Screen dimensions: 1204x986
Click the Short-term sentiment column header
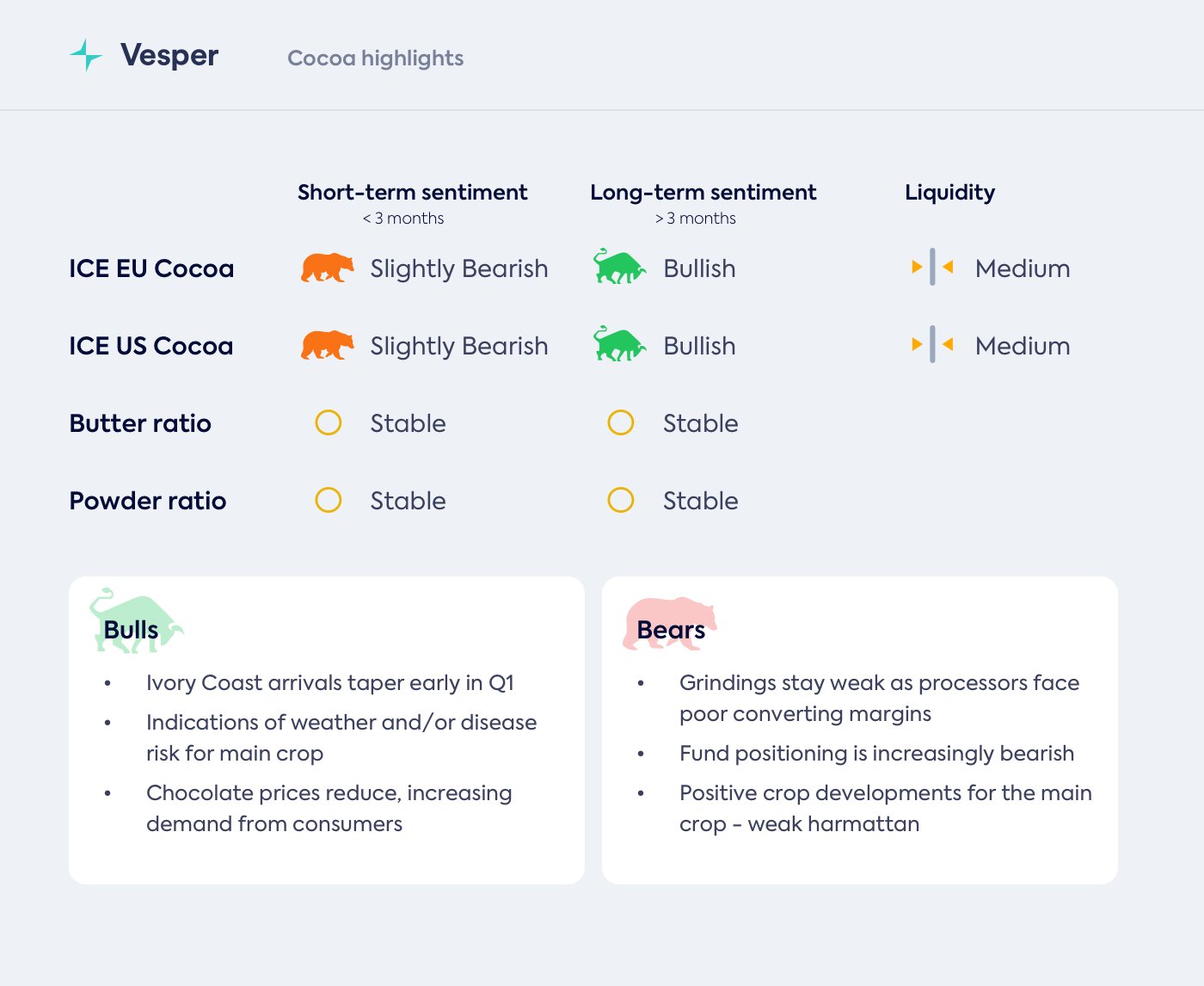[x=412, y=193]
